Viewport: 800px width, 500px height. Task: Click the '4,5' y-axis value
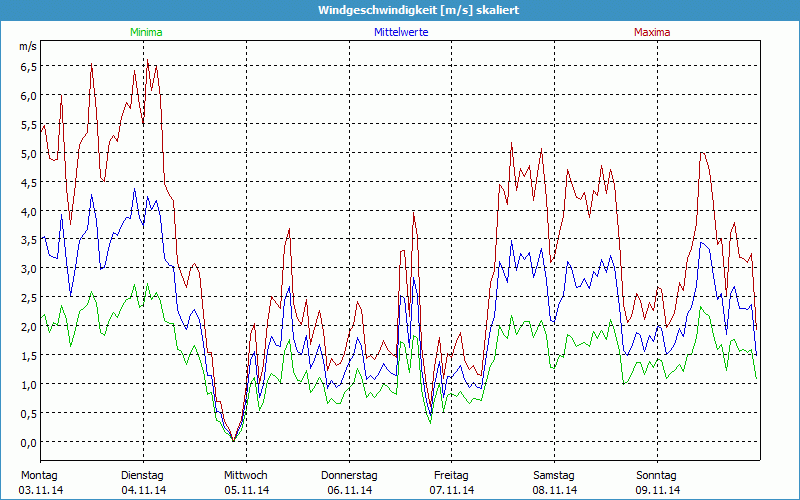pos(29,183)
